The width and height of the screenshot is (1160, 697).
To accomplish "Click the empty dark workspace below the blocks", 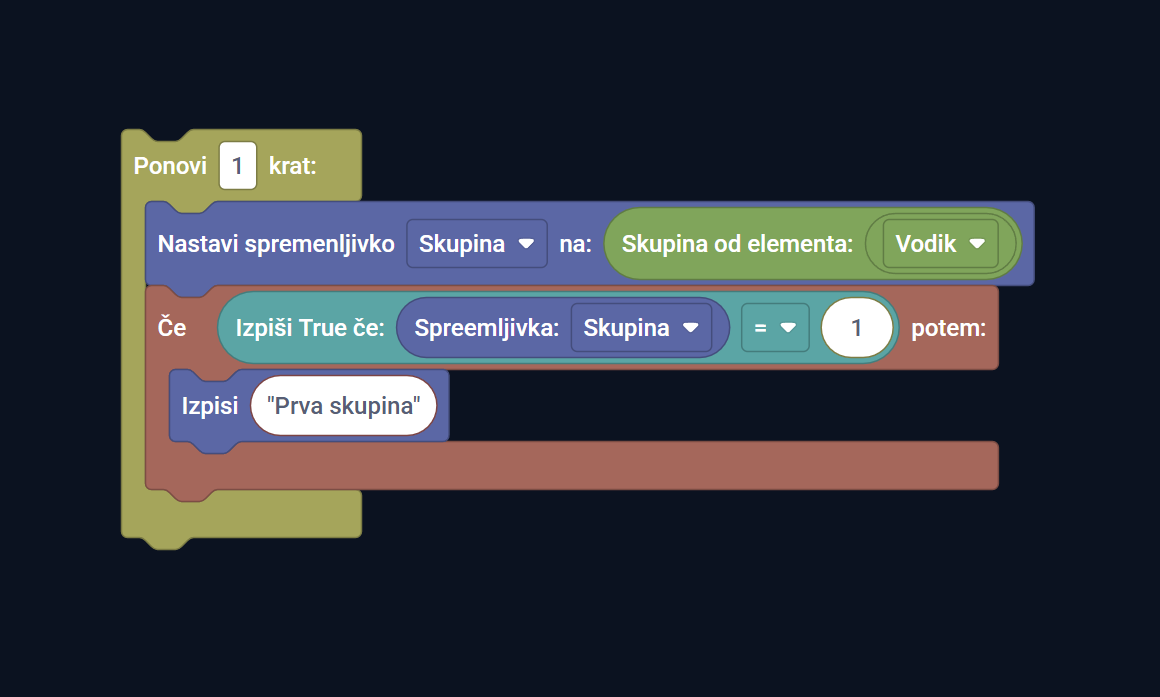I will point(600,620).
